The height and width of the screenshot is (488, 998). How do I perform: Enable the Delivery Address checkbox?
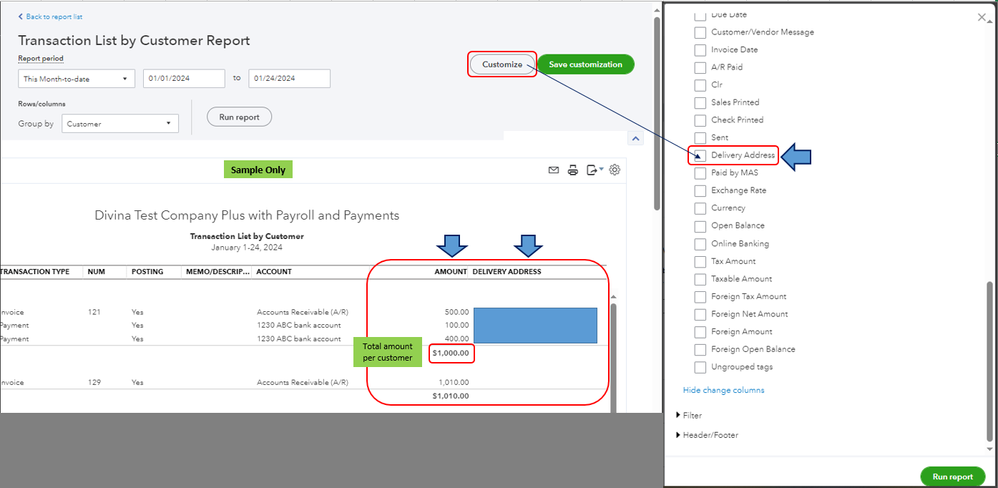click(x=700, y=155)
